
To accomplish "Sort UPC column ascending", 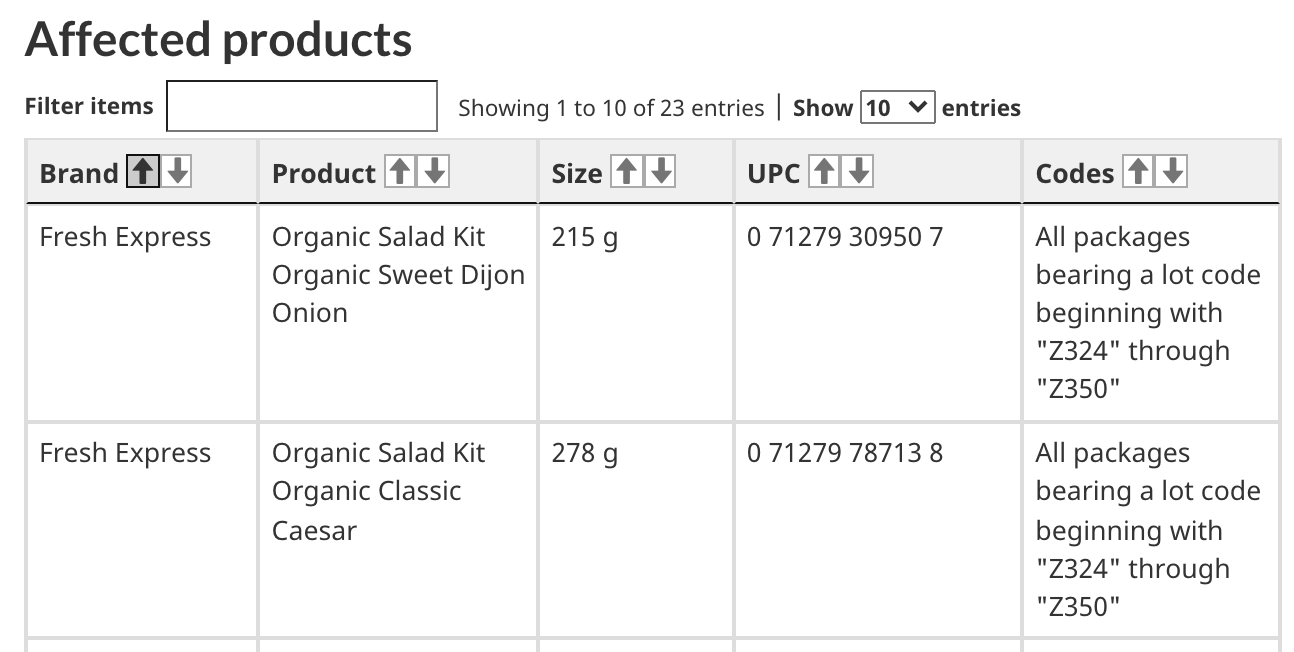I will [824, 172].
